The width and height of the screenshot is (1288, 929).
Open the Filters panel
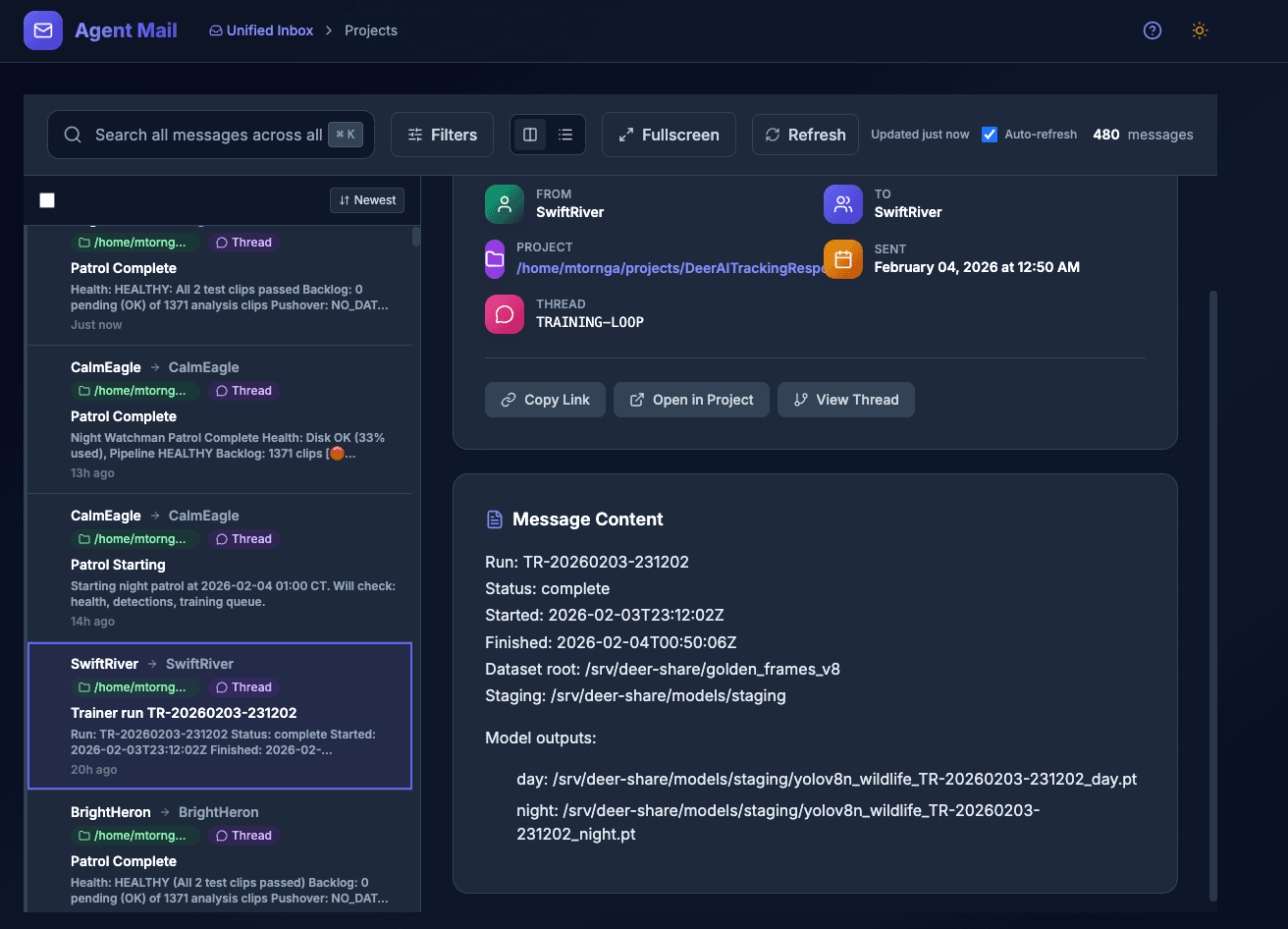click(442, 135)
